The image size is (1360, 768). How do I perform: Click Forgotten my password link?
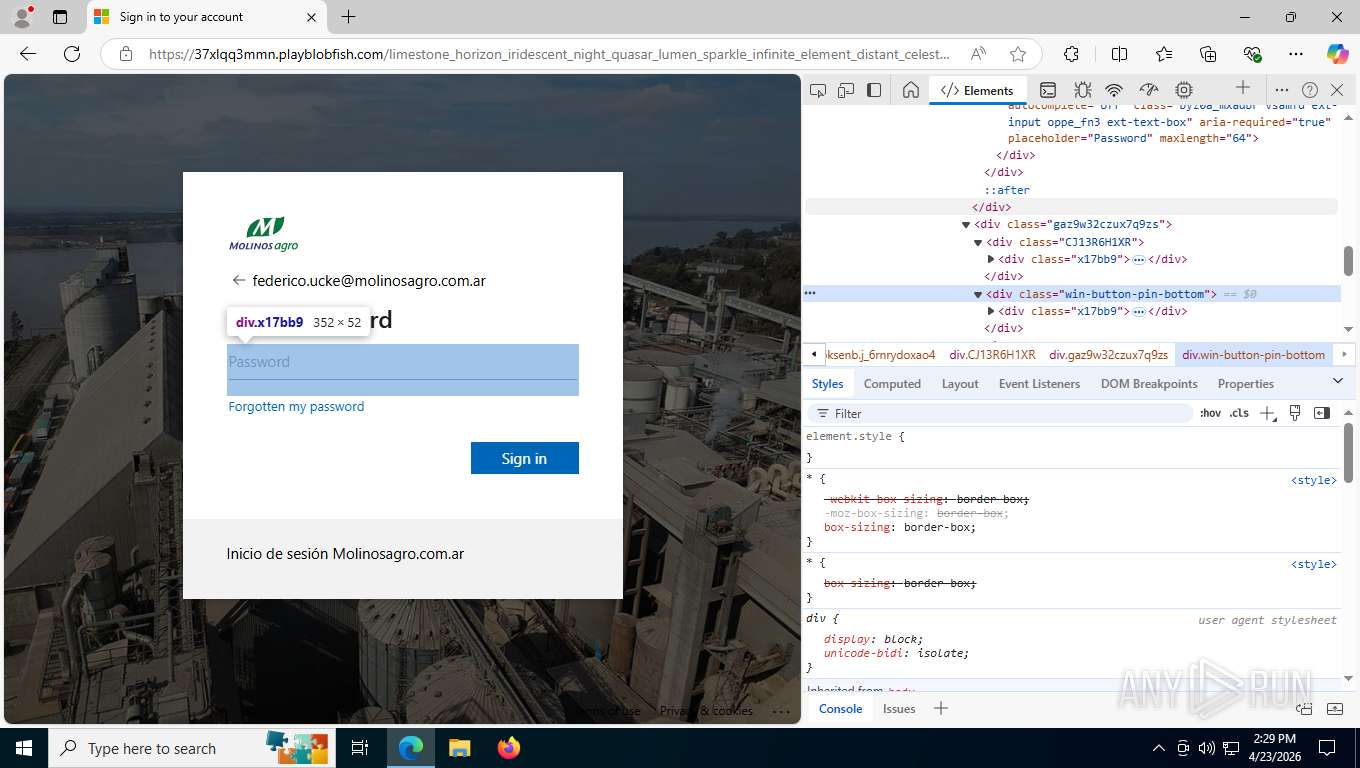(x=296, y=407)
